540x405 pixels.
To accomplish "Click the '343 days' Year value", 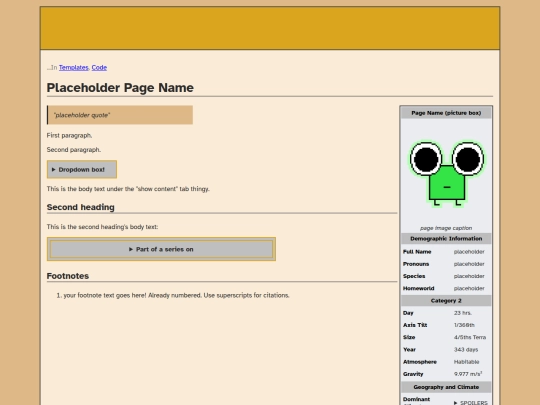I will point(466,350).
